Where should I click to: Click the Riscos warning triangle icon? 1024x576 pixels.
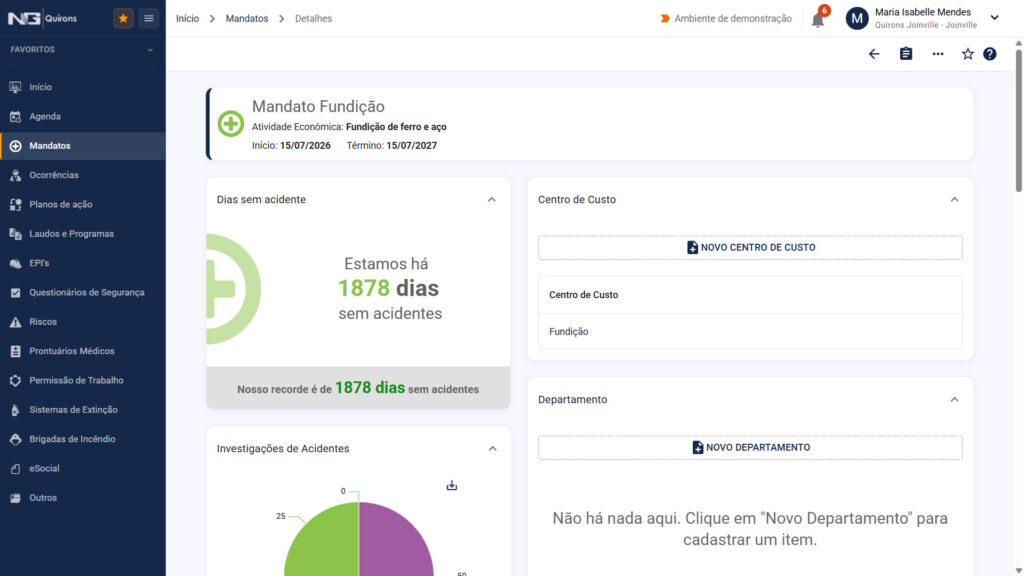(16, 322)
